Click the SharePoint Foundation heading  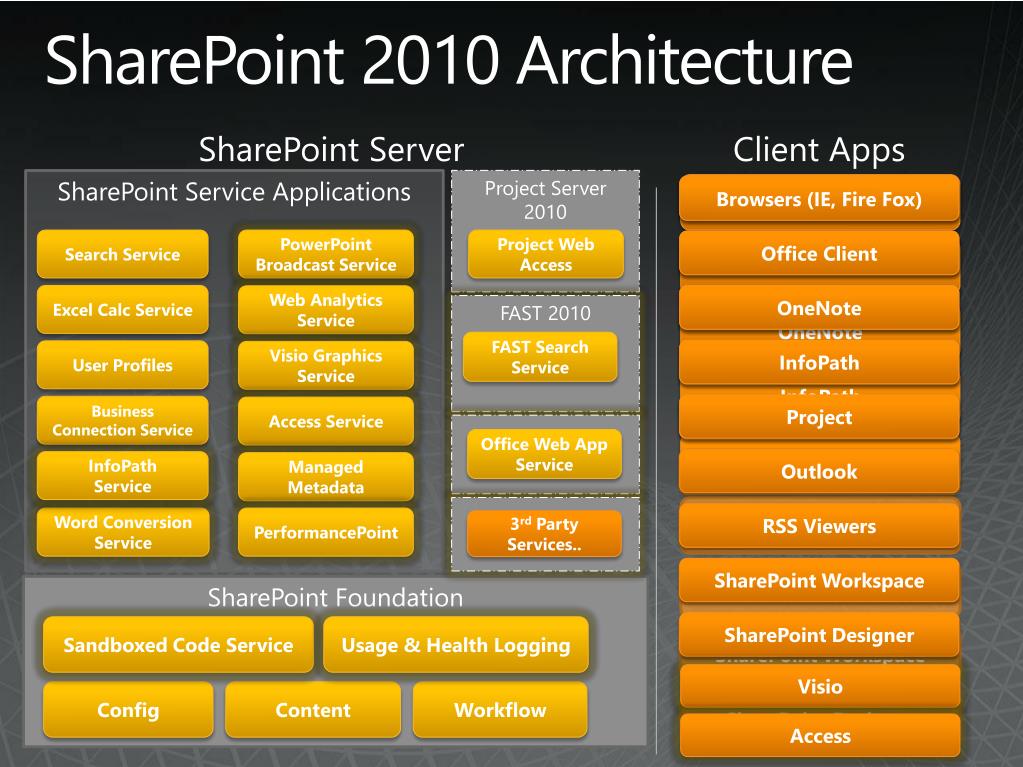(x=335, y=597)
